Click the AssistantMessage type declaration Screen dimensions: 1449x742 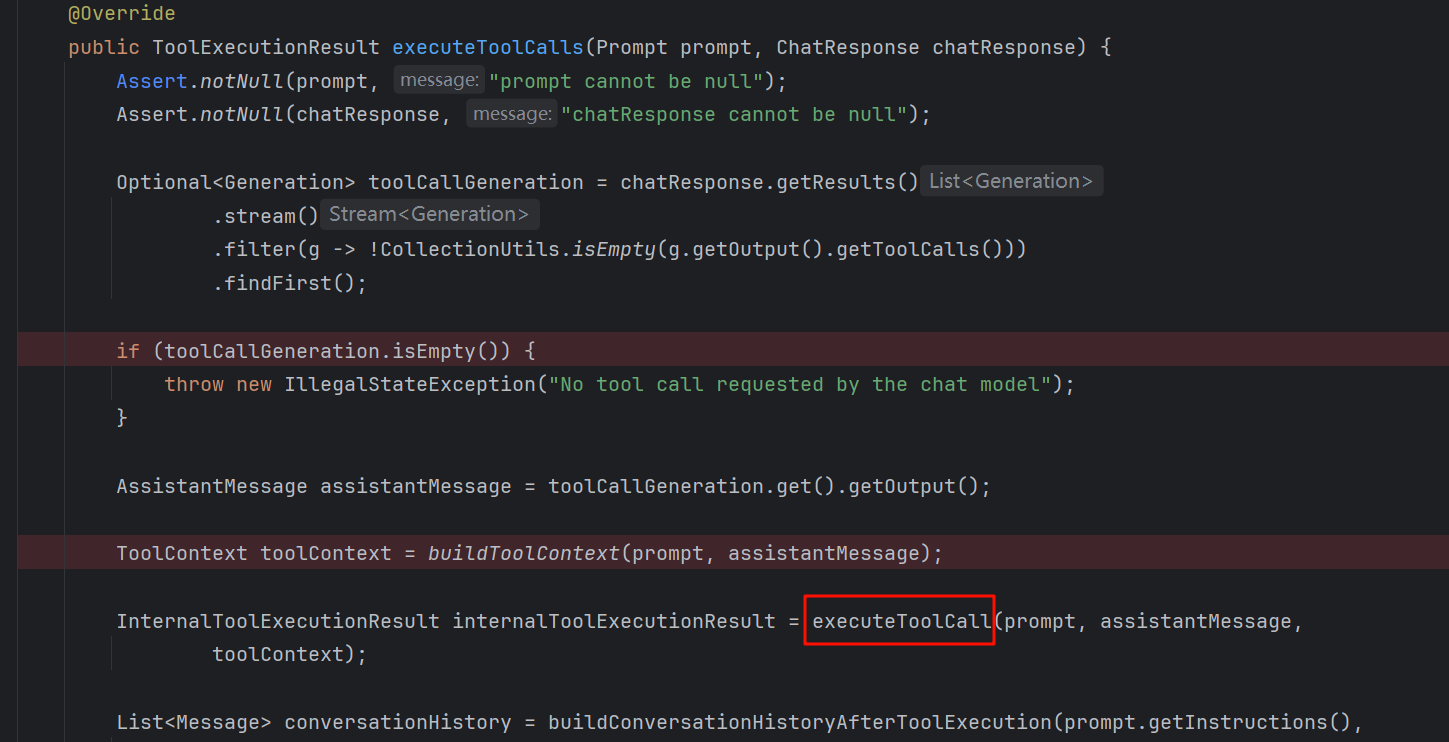pyautogui.click(x=212, y=487)
